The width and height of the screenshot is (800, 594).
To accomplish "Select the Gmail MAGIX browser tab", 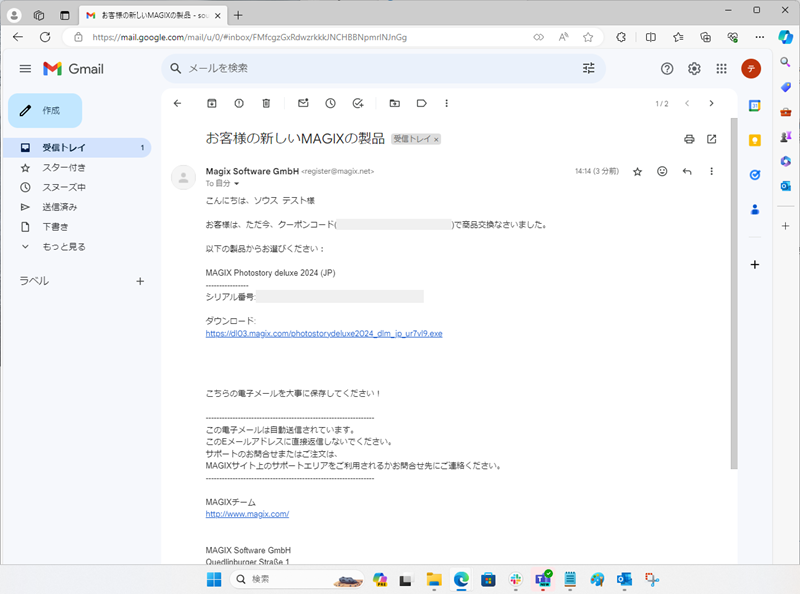I will 152,15.
